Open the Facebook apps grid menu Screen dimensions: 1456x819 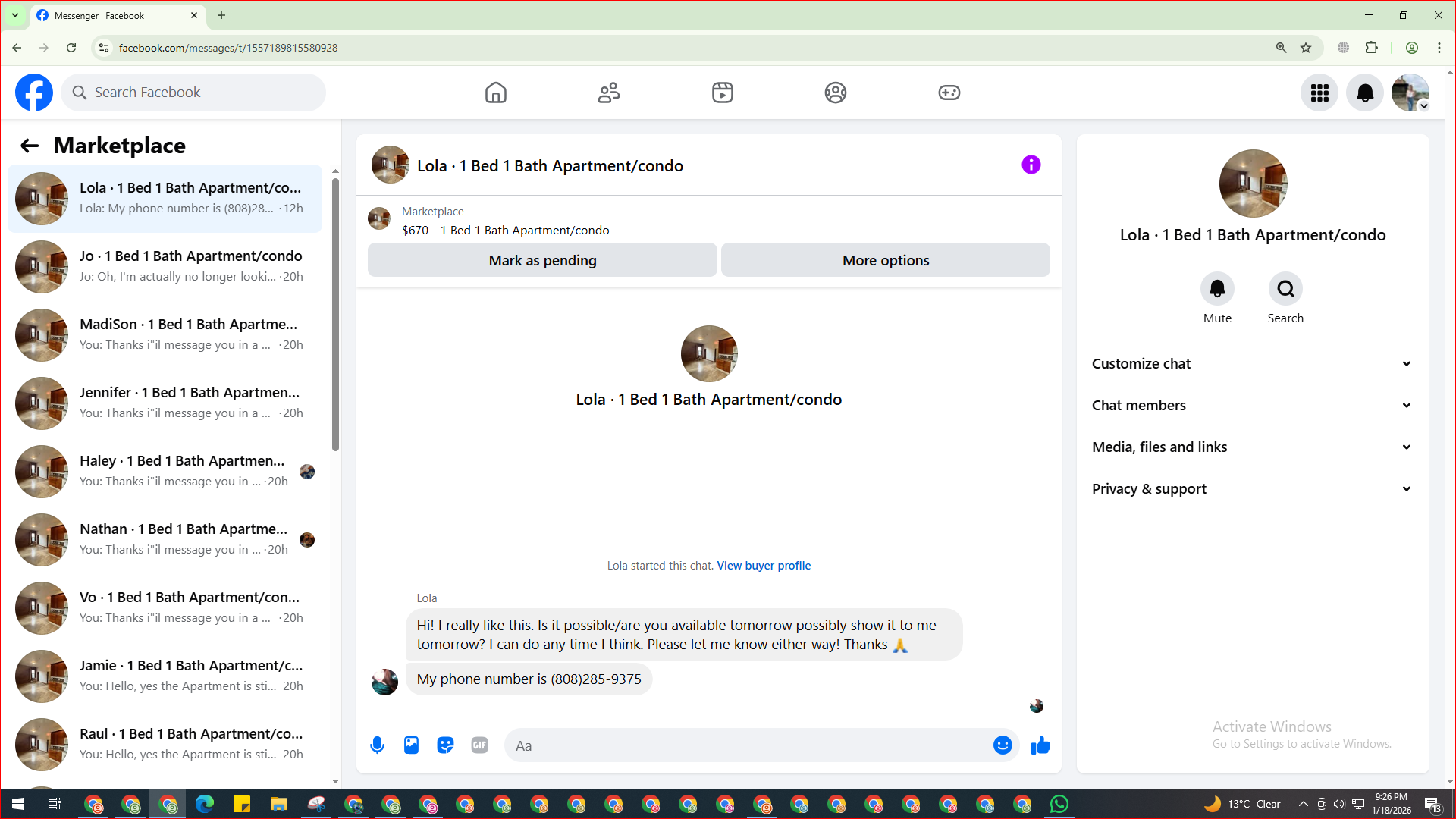[x=1319, y=93]
